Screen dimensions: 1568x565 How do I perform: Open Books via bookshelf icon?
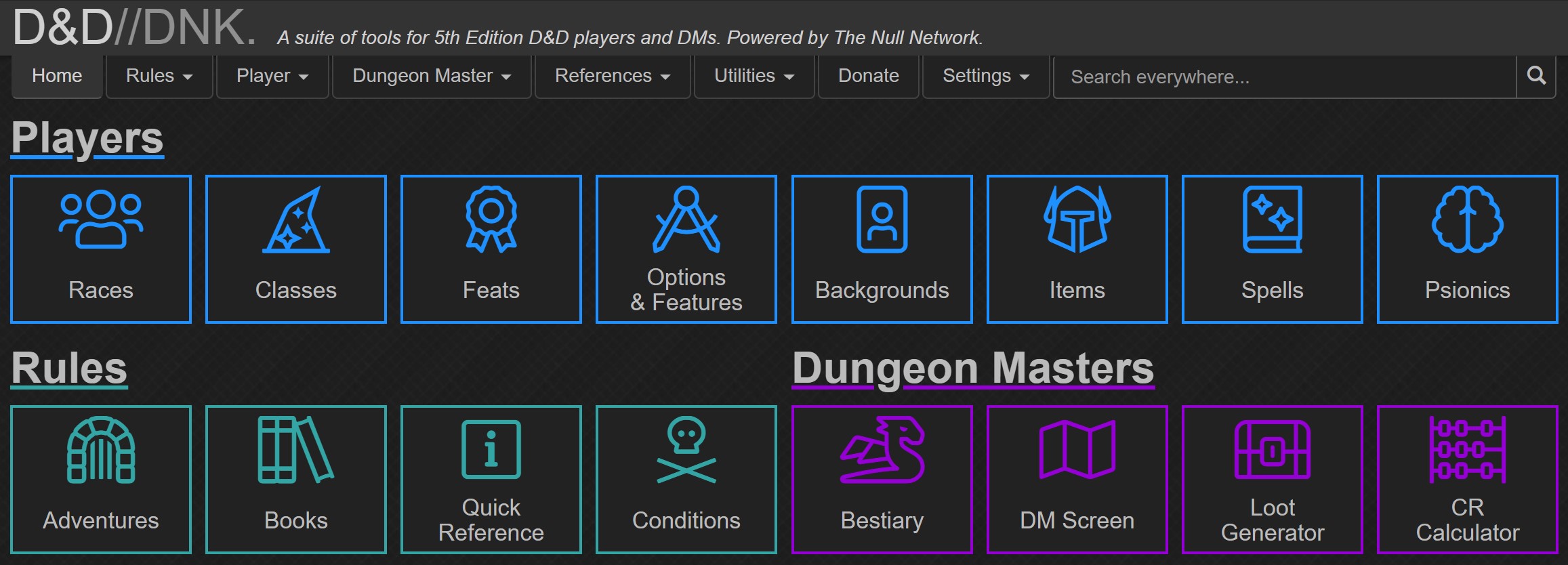tap(296, 449)
